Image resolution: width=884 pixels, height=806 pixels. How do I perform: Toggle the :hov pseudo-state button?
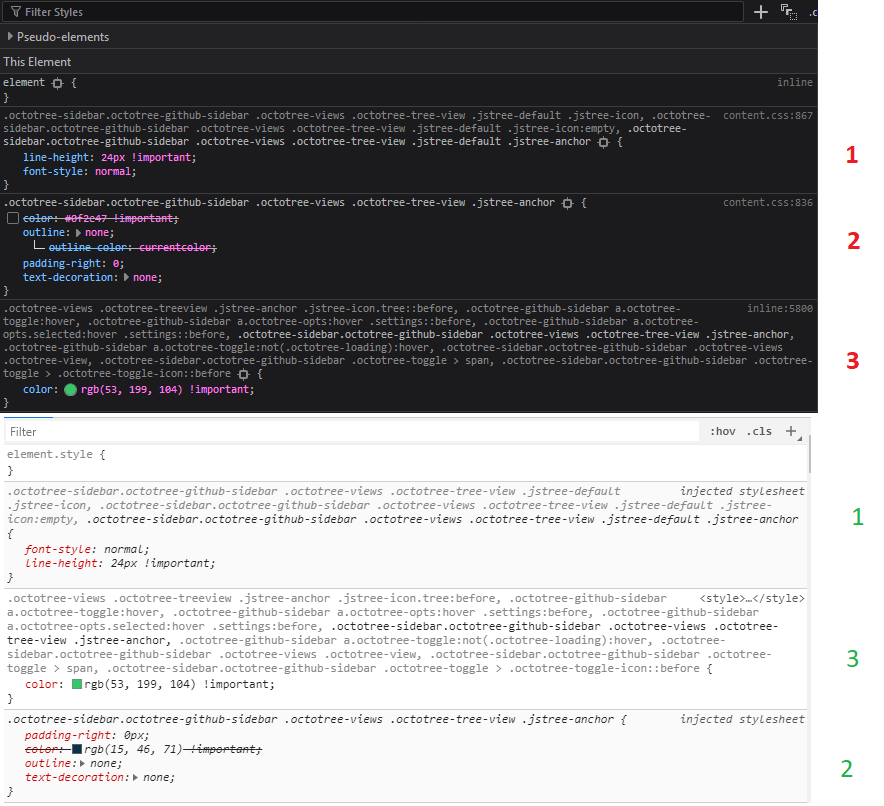point(723,431)
